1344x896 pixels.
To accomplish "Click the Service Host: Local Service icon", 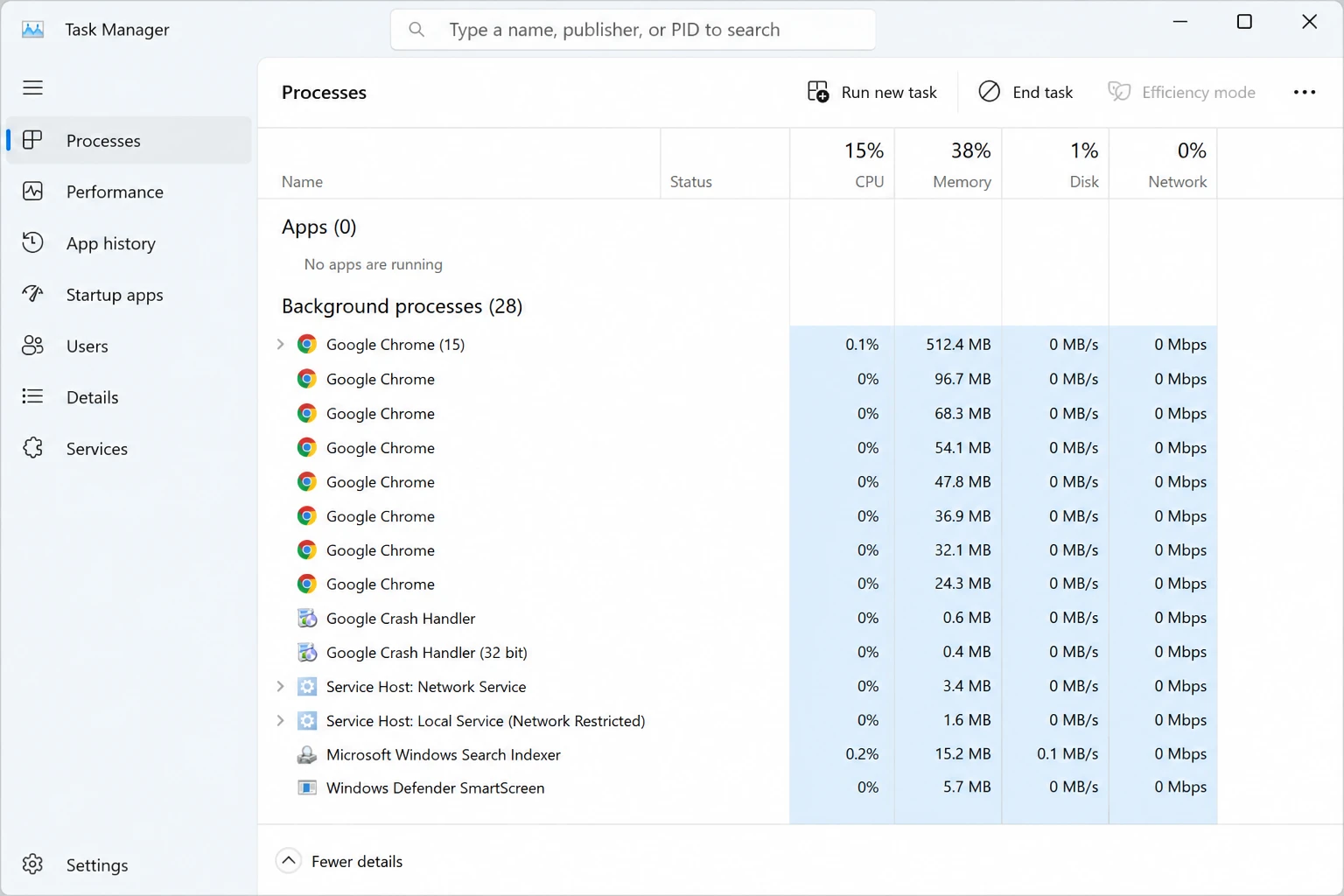I will 306,720.
